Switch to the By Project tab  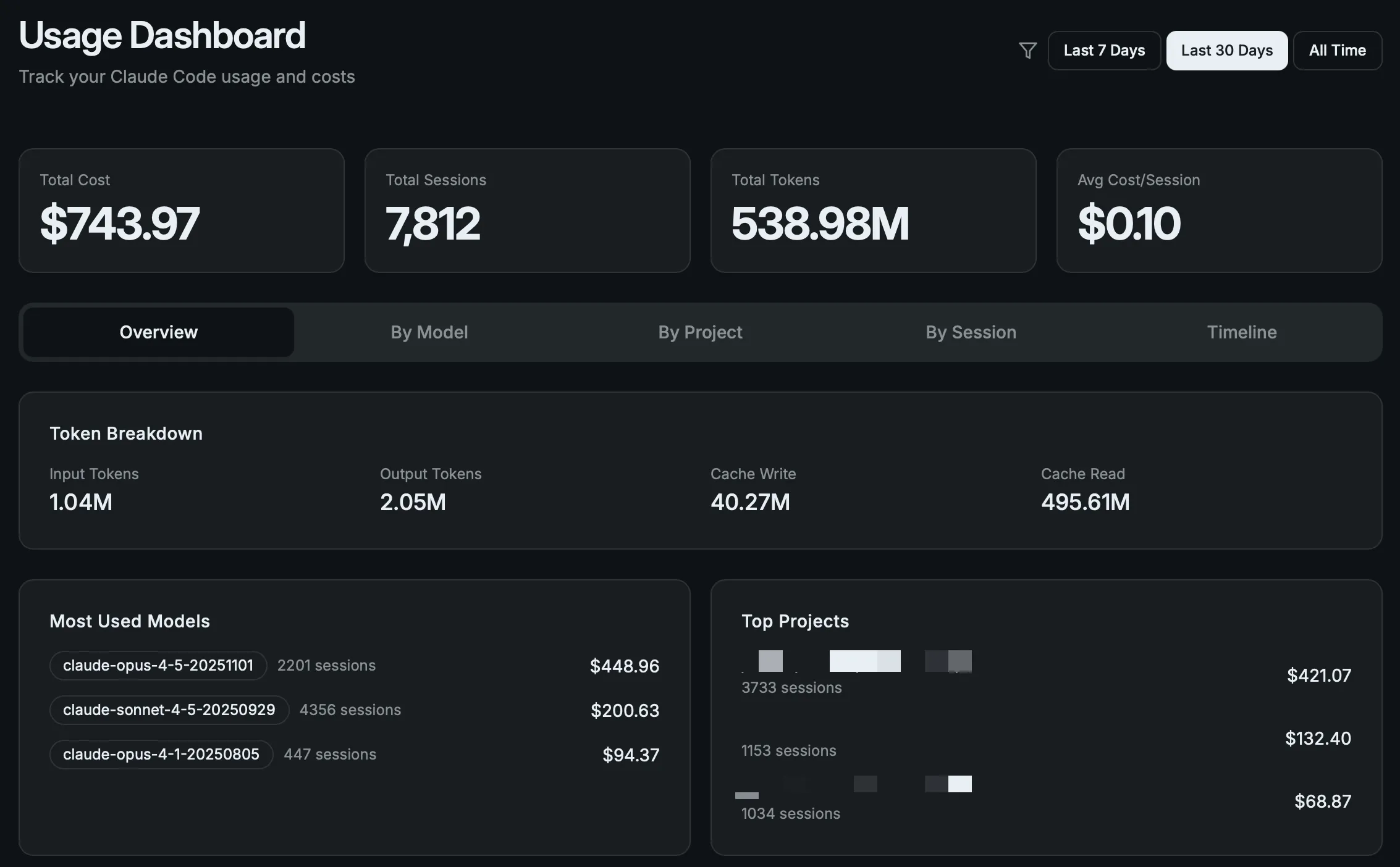[700, 332]
